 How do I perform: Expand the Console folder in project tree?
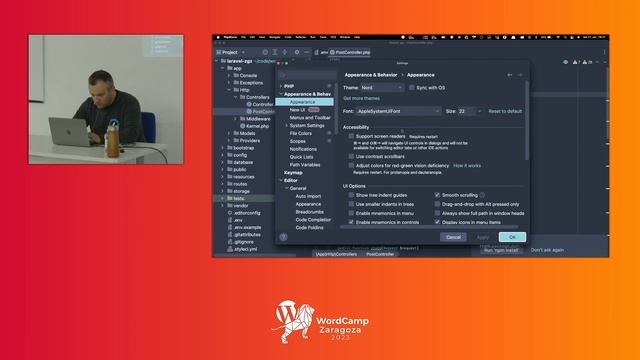point(229,76)
